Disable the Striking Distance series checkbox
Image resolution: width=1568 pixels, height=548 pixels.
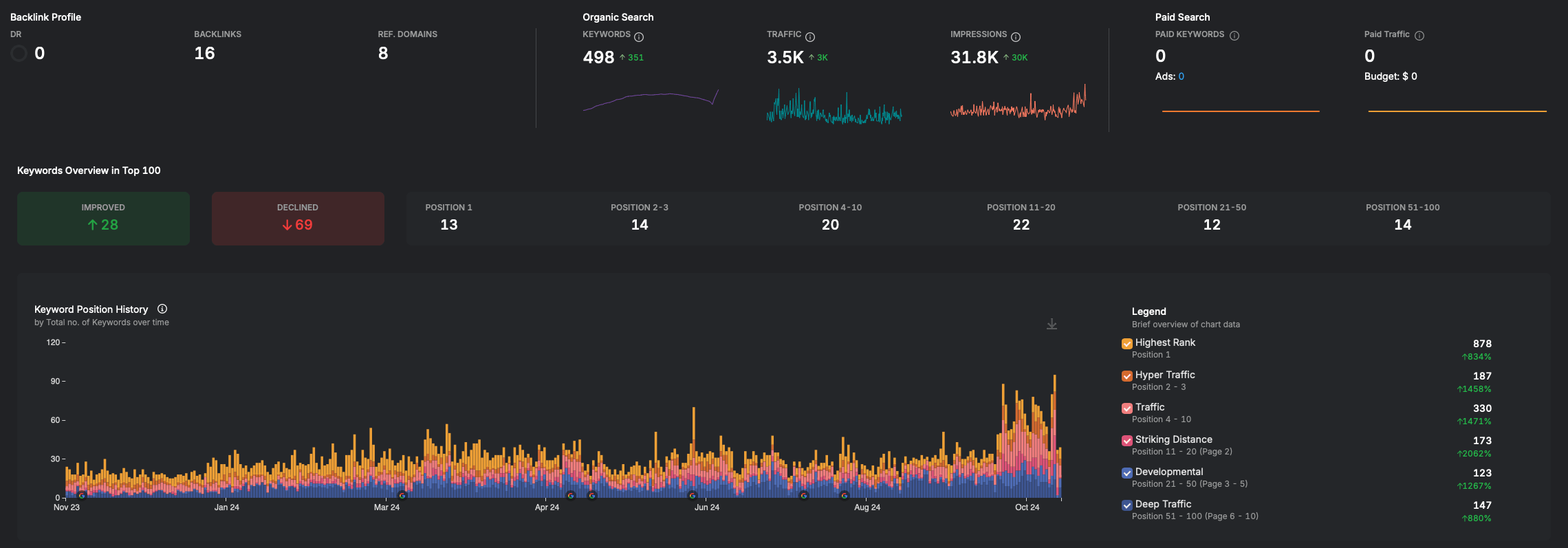tap(1126, 441)
